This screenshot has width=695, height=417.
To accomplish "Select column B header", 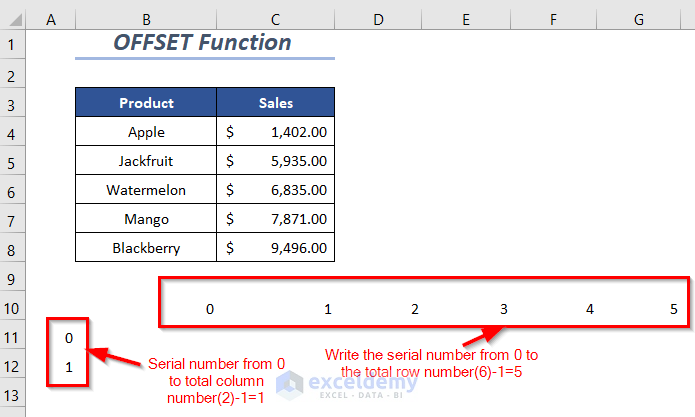I will pyautogui.click(x=146, y=19).
